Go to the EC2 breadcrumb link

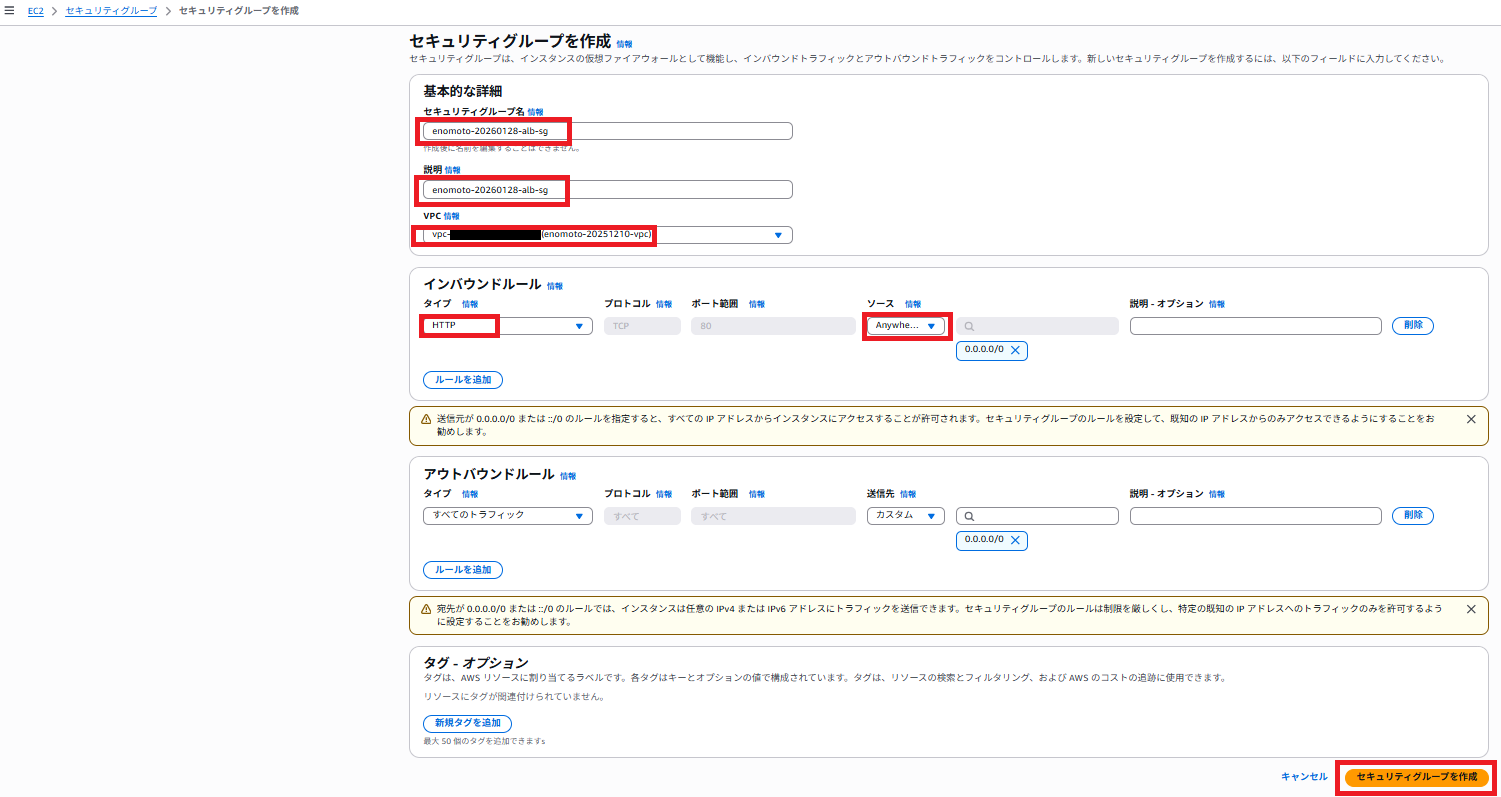point(36,10)
